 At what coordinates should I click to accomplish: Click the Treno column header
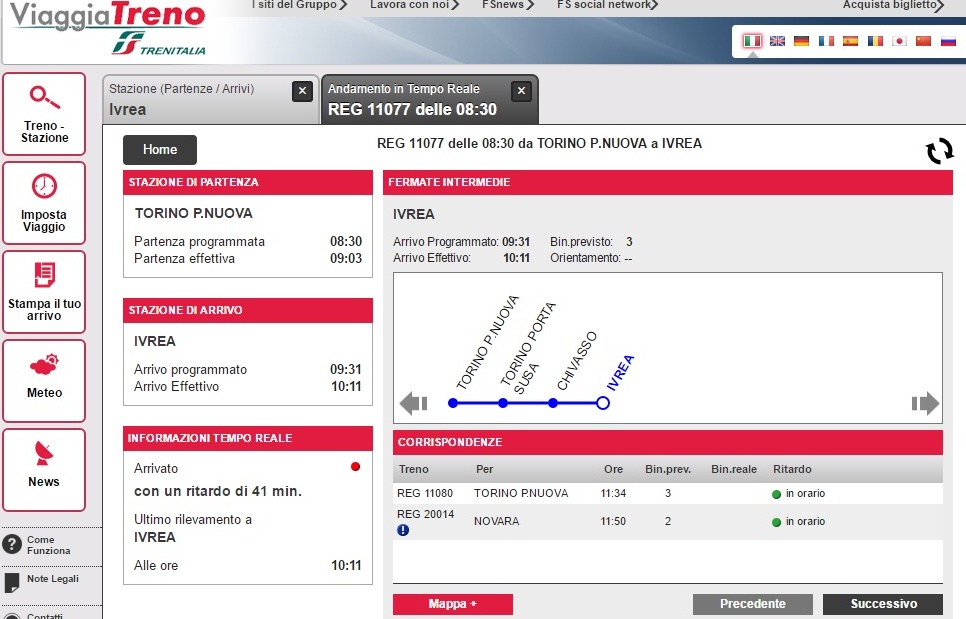click(x=413, y=469)
